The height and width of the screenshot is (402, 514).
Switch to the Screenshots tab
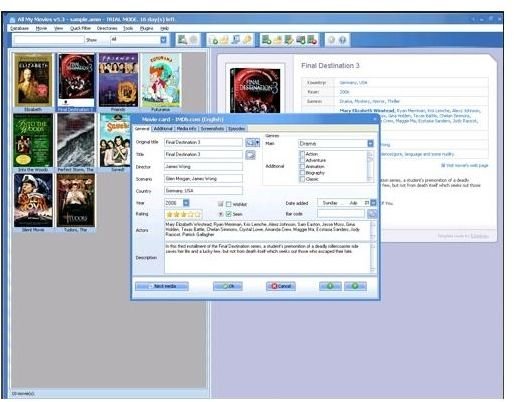pos(212,129)
